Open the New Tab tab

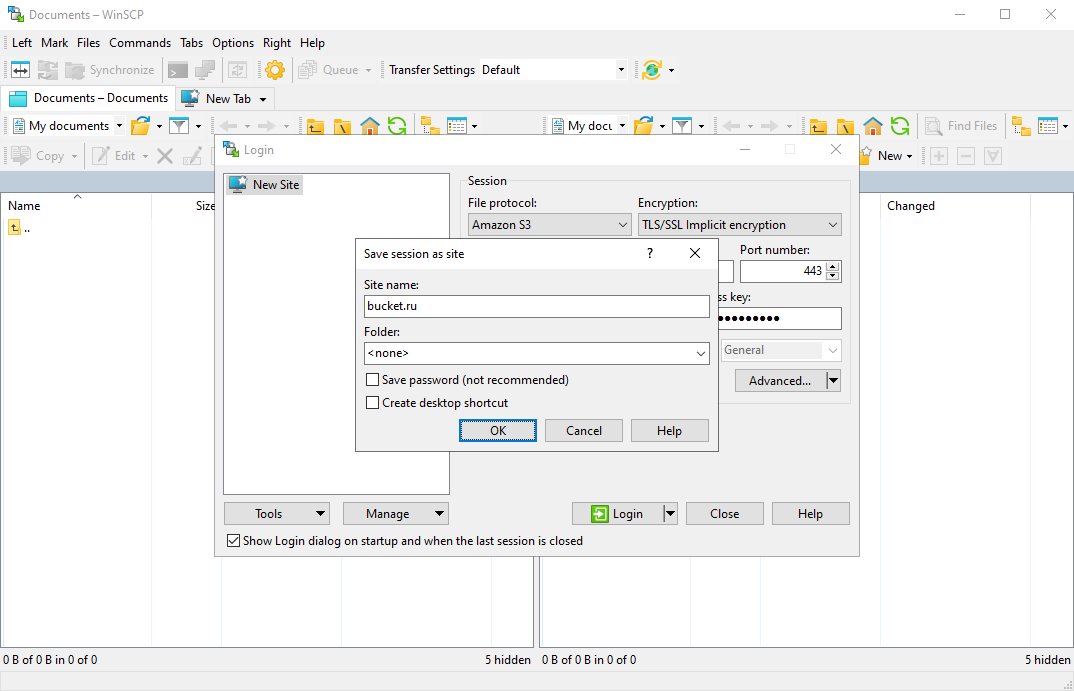click(224, 99)
